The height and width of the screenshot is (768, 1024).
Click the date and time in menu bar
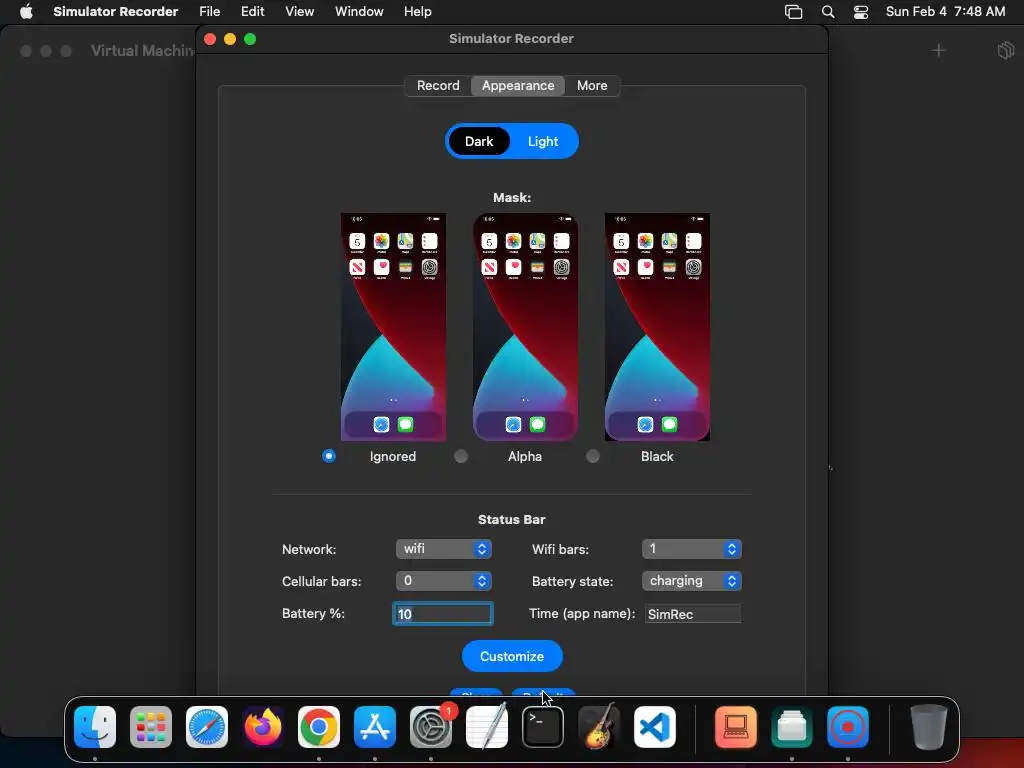(945, 11)
